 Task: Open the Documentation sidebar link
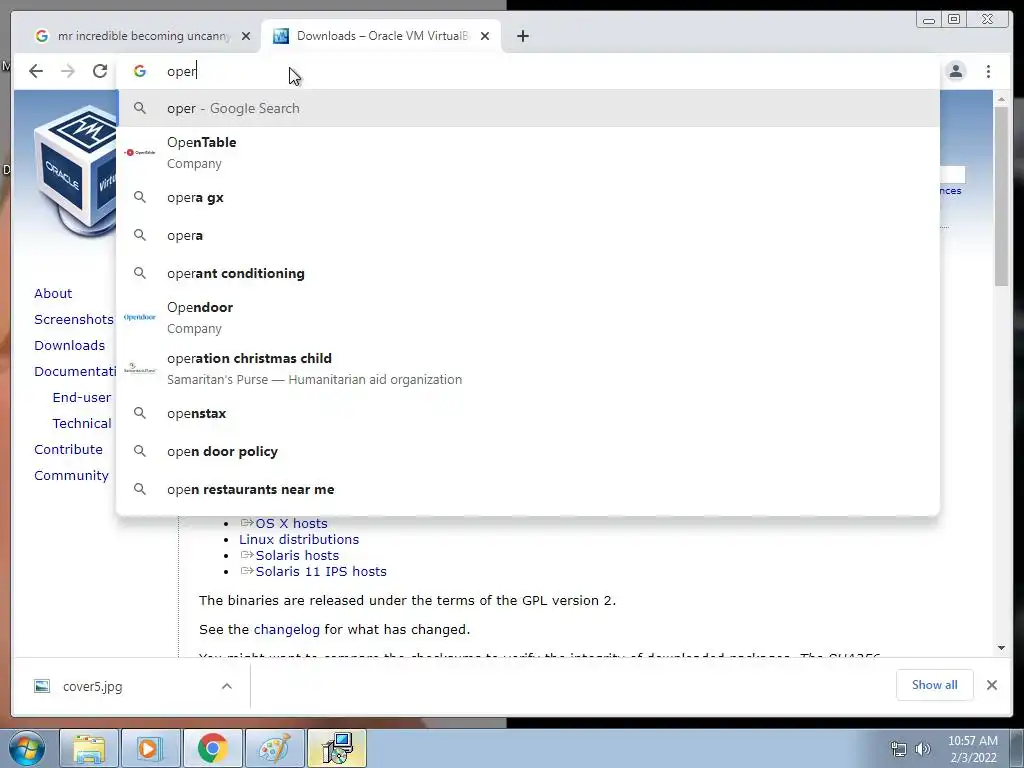[75, 372]
